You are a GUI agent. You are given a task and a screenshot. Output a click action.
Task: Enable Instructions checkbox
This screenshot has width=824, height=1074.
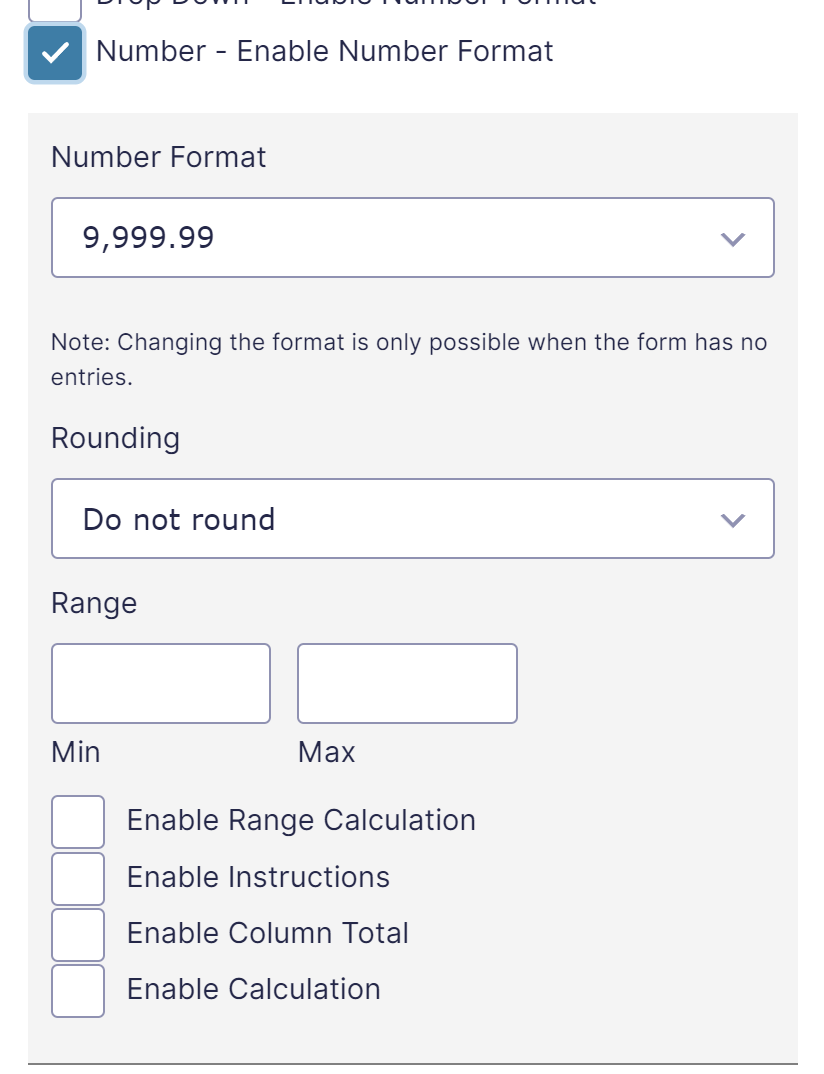78,878
